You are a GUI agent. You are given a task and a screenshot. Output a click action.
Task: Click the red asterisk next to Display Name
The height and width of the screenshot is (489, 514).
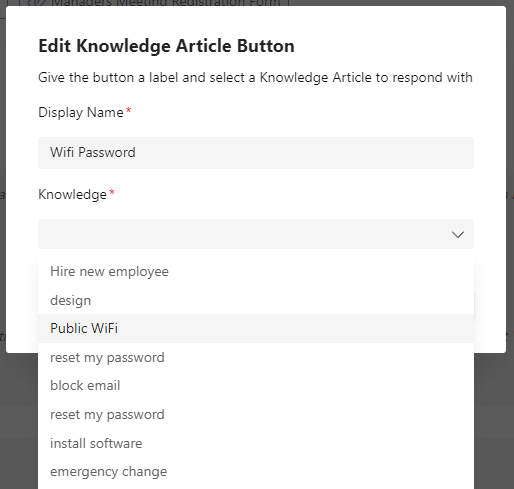coord(128,110)
